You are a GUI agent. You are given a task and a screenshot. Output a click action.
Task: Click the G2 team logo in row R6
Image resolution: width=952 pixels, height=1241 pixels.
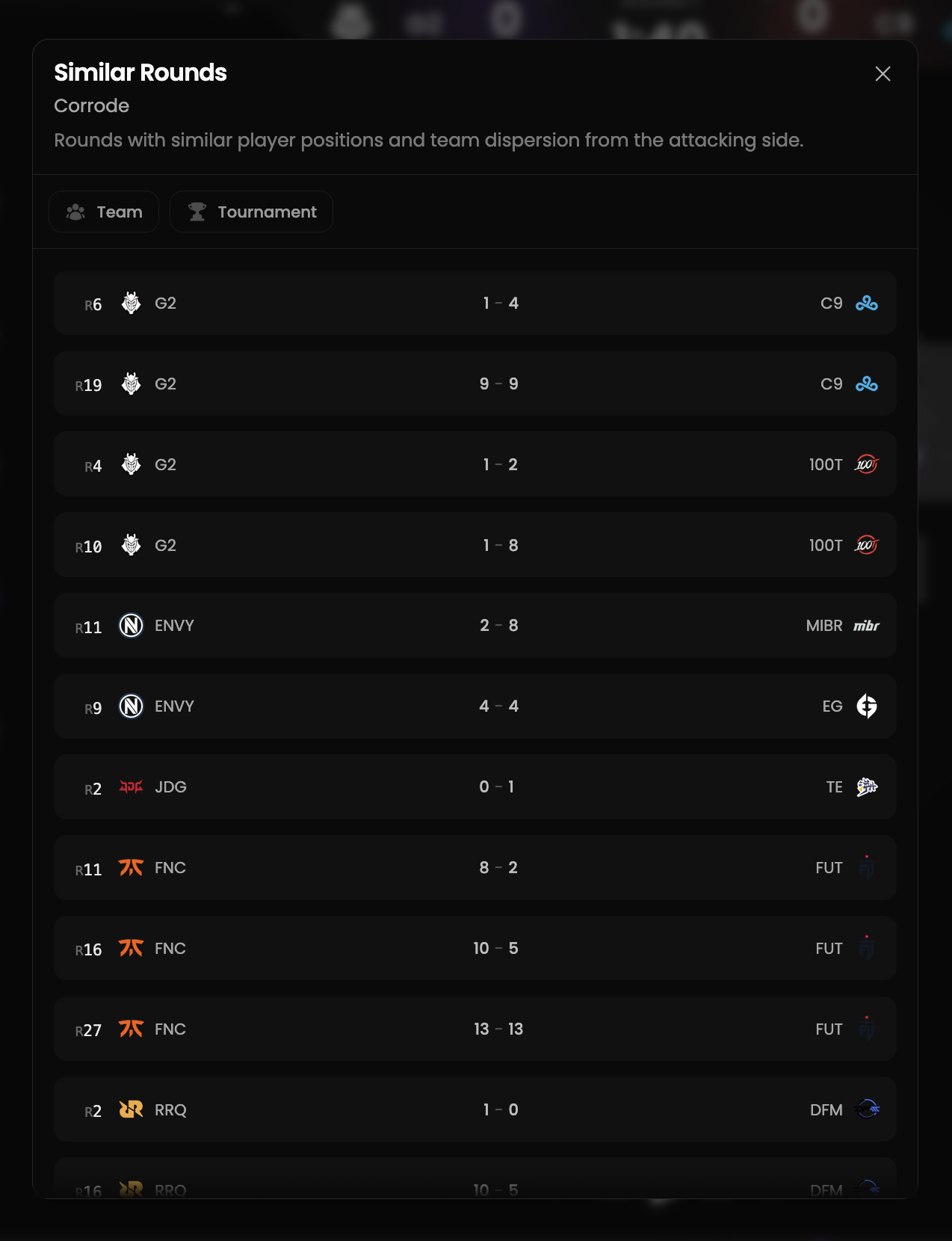[x=130, y=304]
